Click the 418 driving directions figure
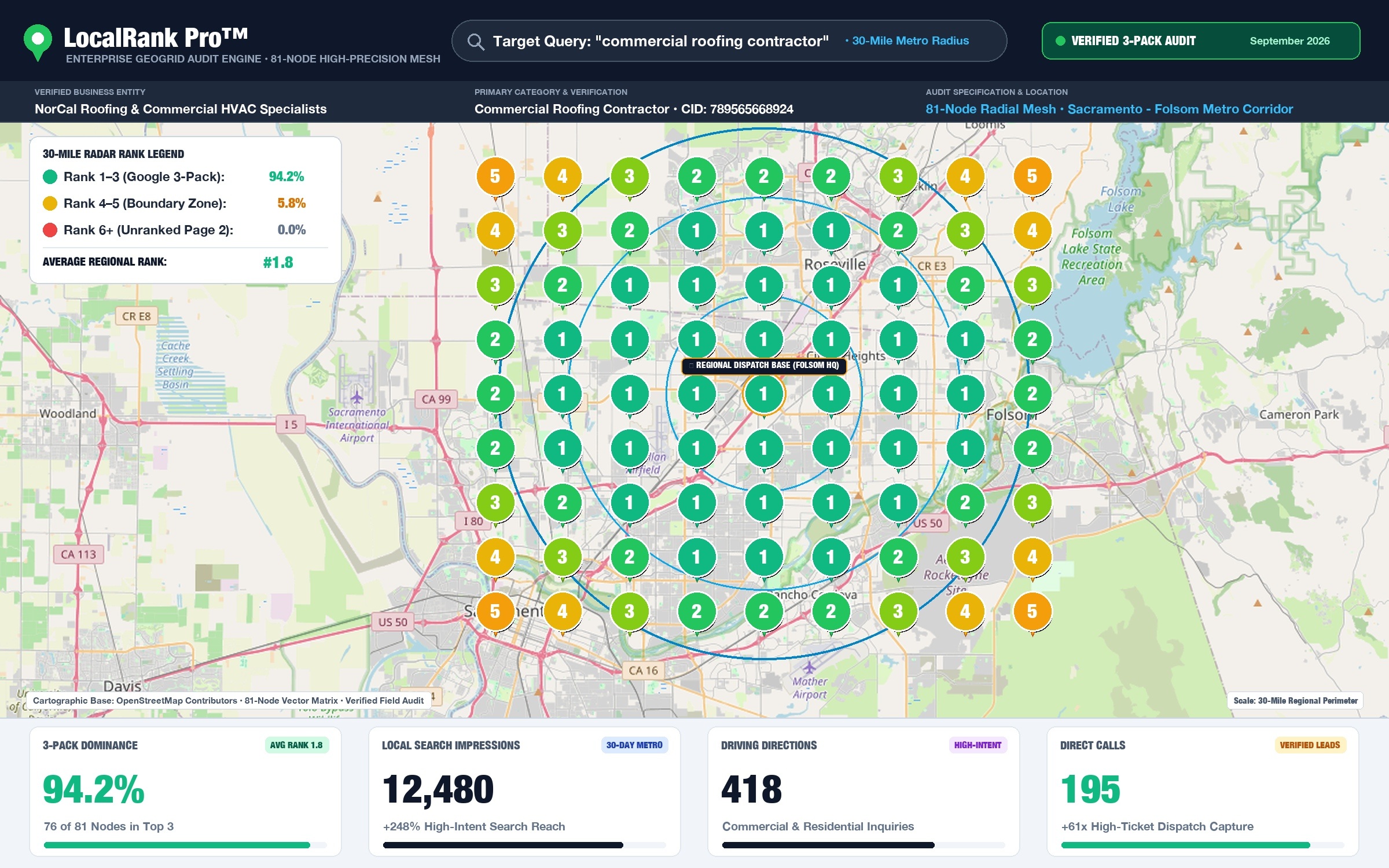 click(x=751, y=790)
